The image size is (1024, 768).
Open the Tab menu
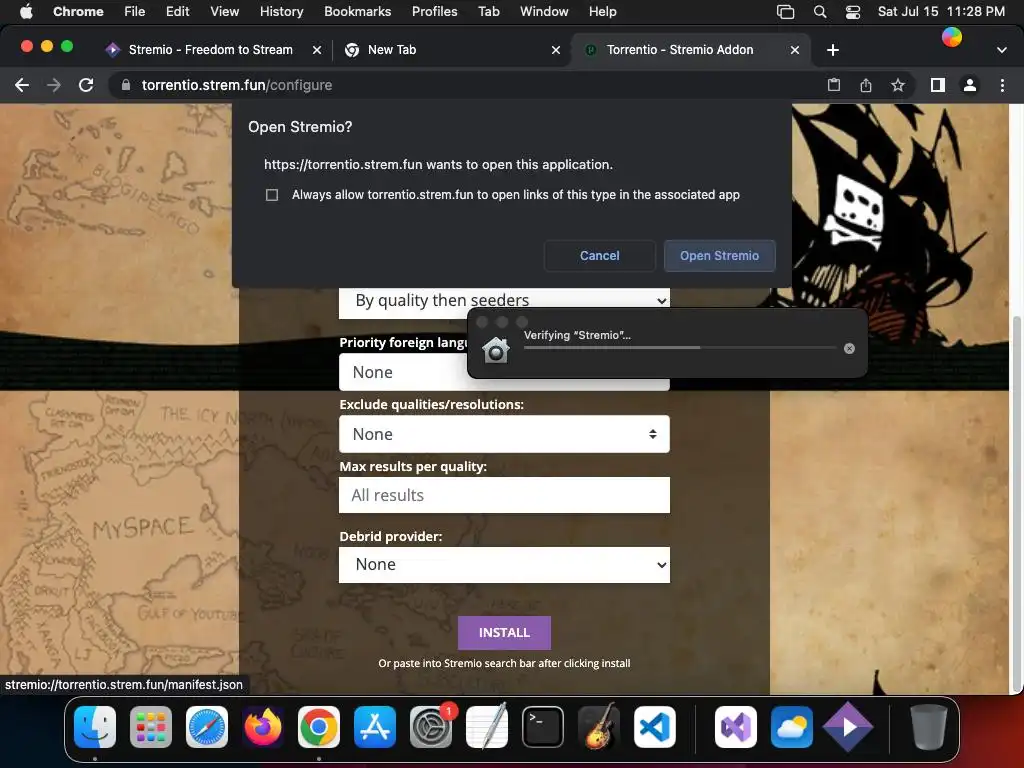(x=488, y=12)
